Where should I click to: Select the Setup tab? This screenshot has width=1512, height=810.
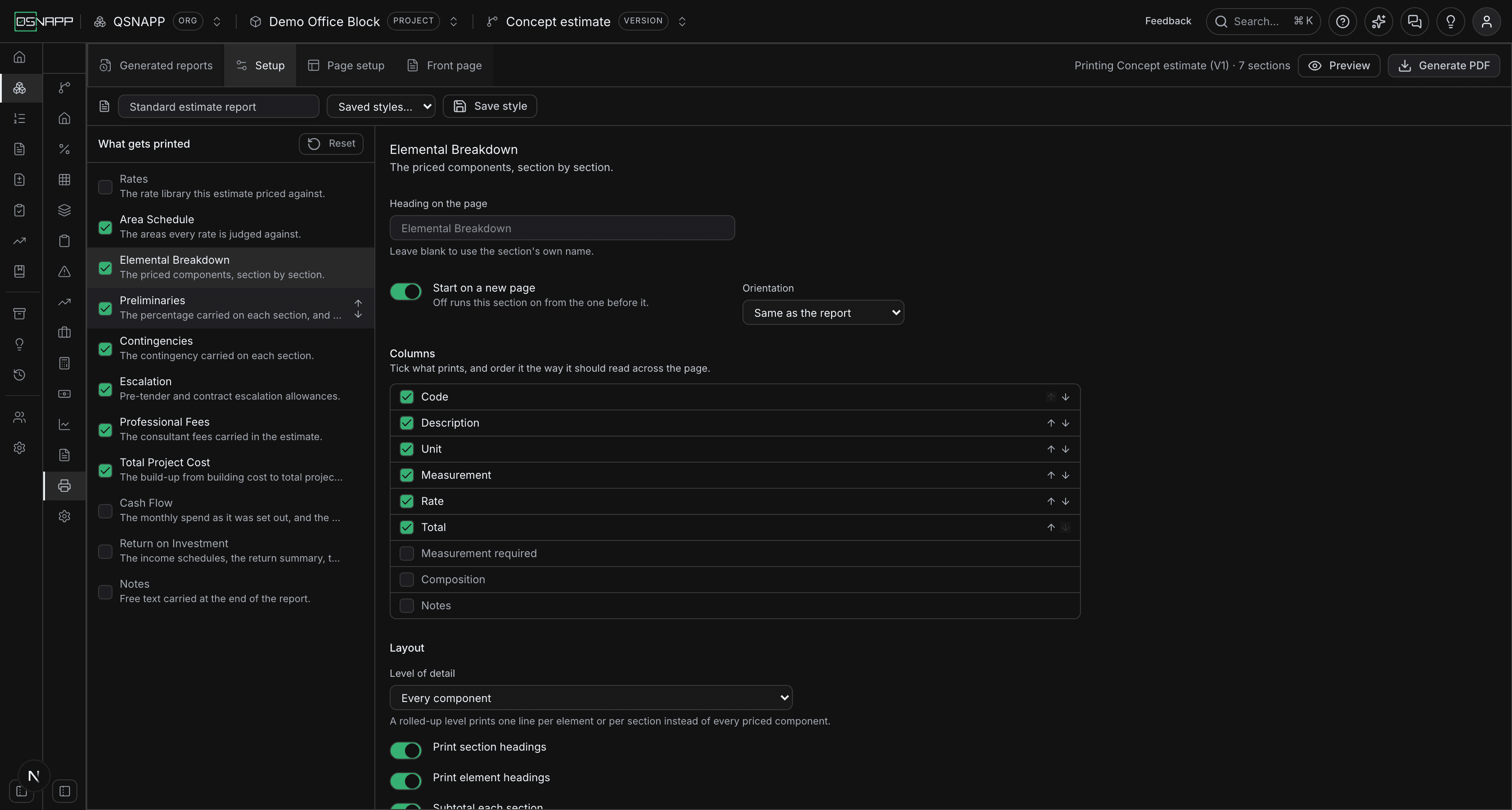pyautogui.click(x=260, y=66)
